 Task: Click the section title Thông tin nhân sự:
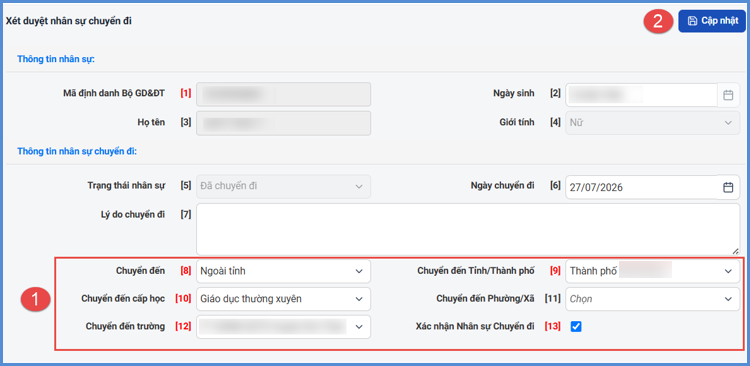56,59
